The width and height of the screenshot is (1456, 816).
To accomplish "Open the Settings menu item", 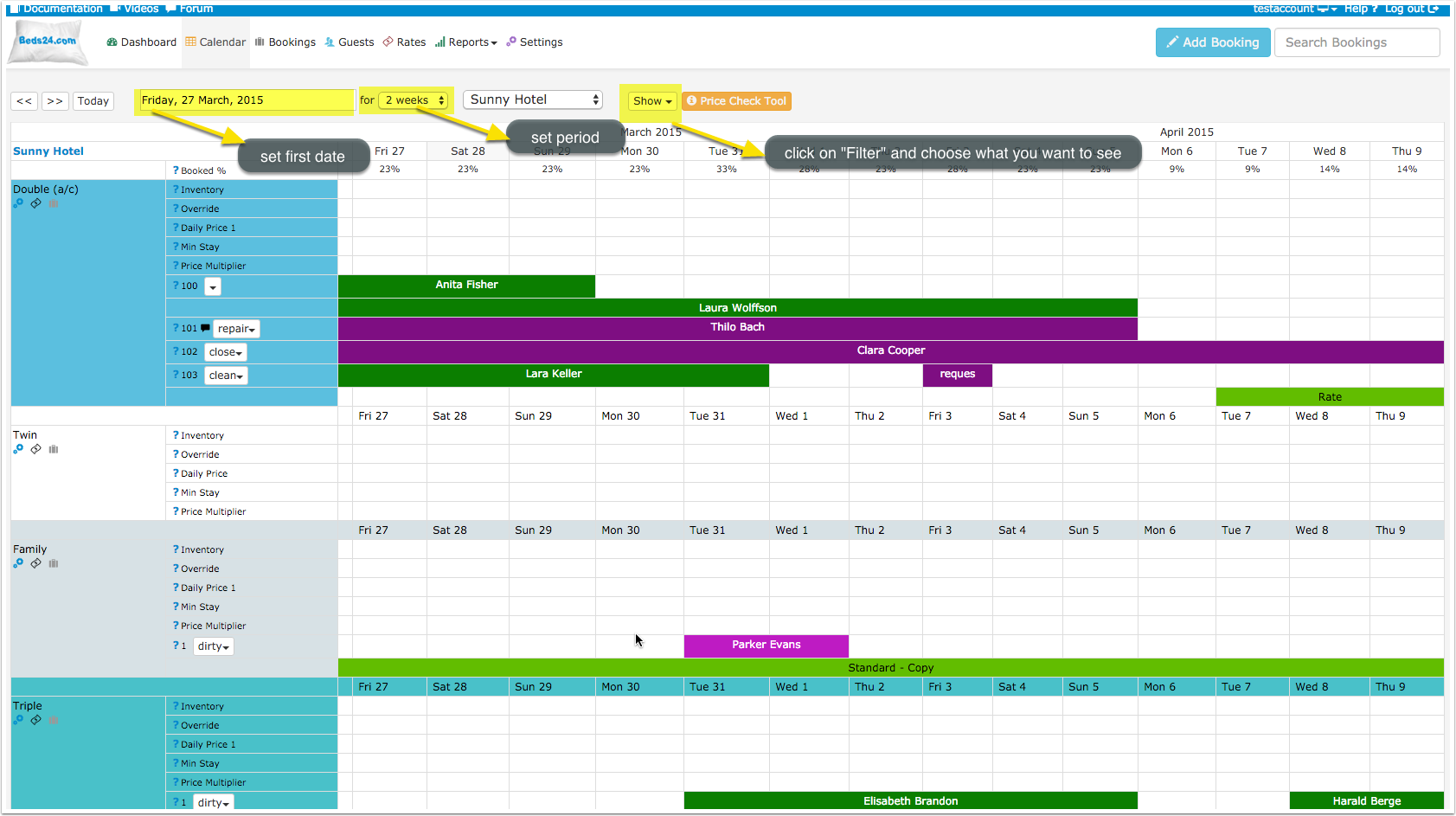I will coord(535,42).
